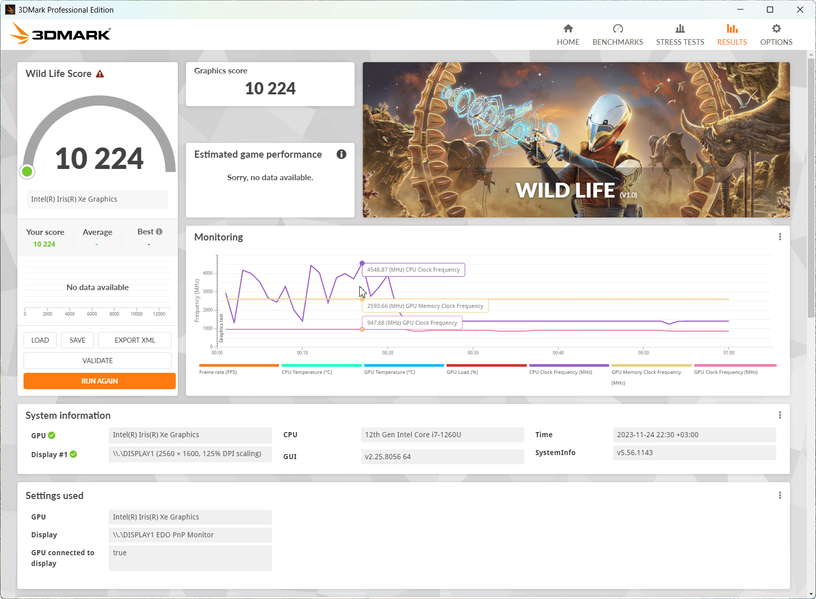Click the info icon for Estimated game performance

[341, 154]
